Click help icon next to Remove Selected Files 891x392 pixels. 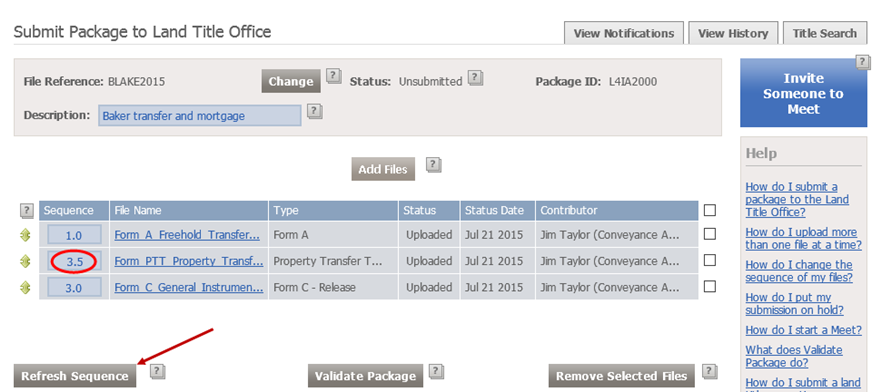click(x=710, y=372)
